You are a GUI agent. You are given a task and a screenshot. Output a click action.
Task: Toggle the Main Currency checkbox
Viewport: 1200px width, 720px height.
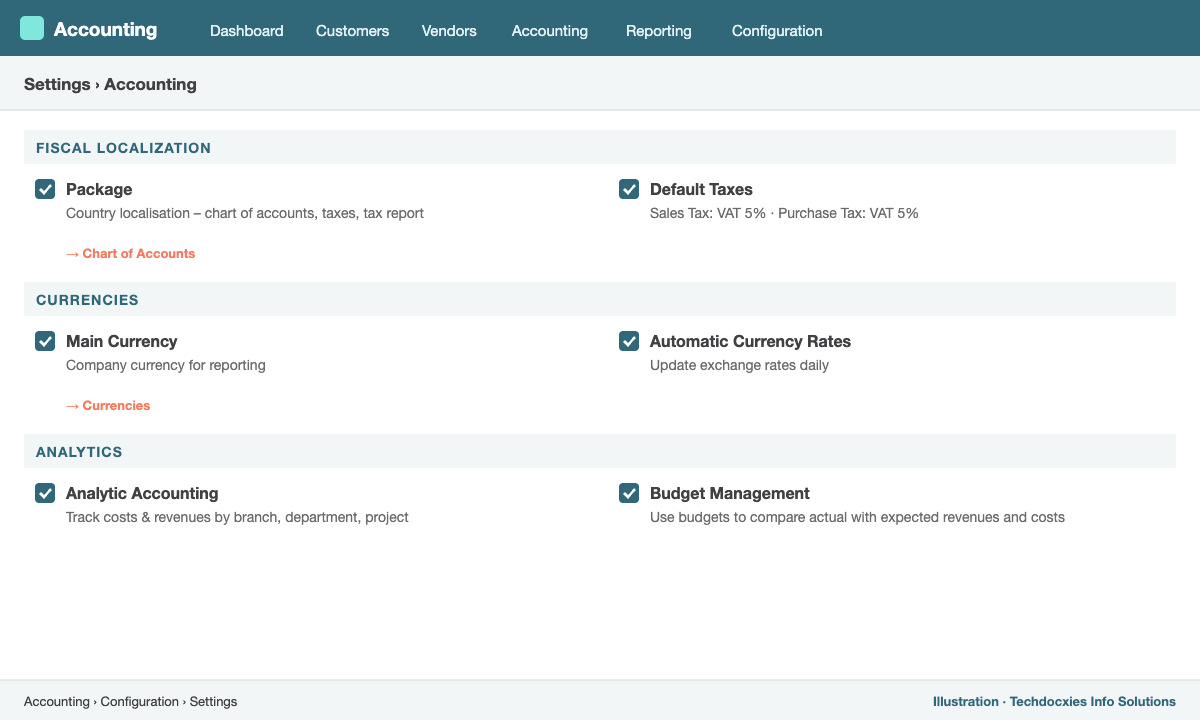click(x=45, y=341)
